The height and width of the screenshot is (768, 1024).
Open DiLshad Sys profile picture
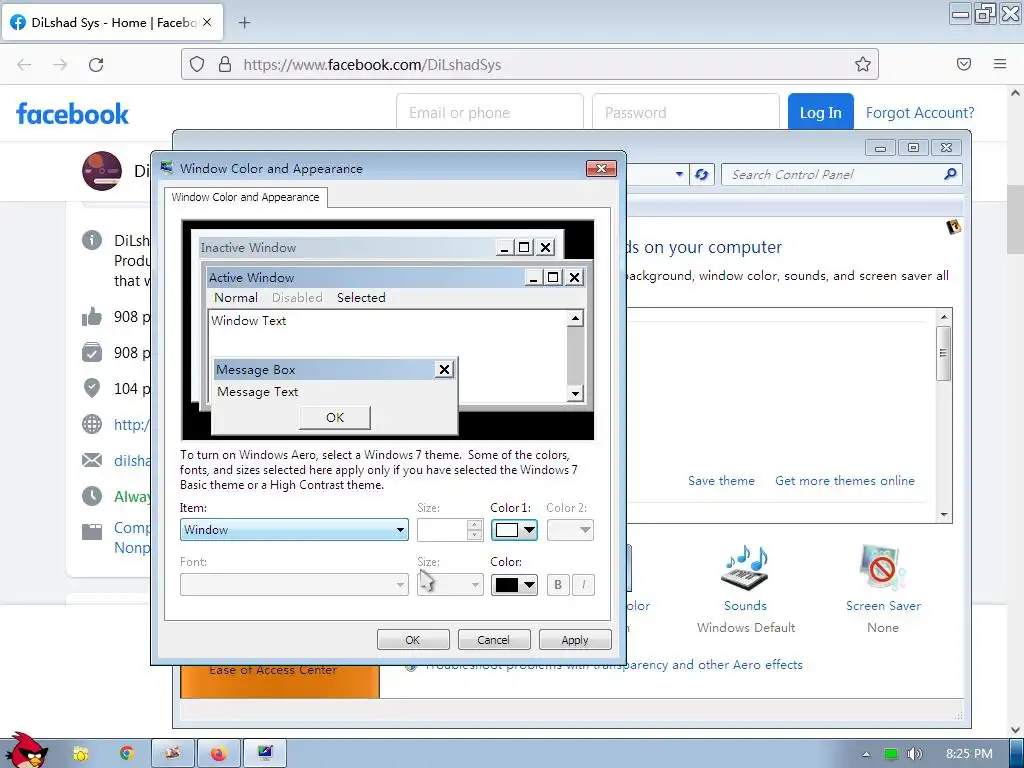[102, 171]
